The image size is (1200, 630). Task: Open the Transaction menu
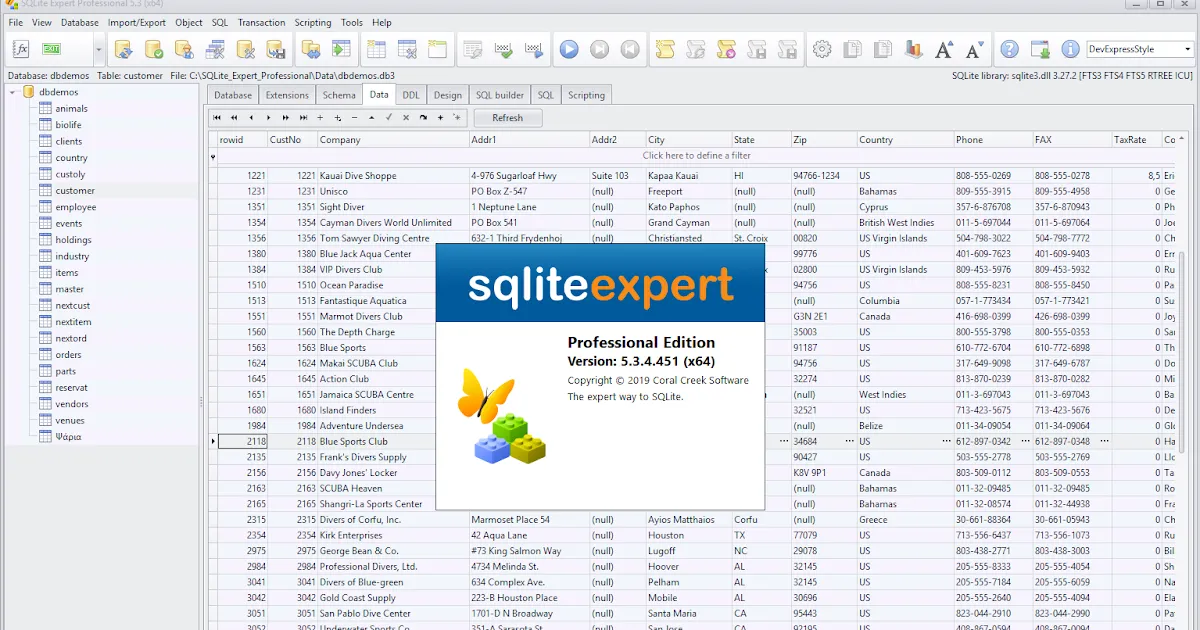point(261,22)
